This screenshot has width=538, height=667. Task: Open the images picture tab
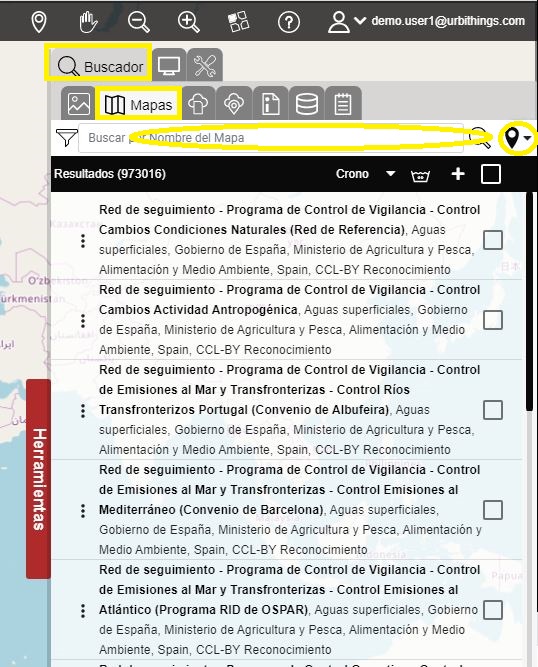(79, 104)
